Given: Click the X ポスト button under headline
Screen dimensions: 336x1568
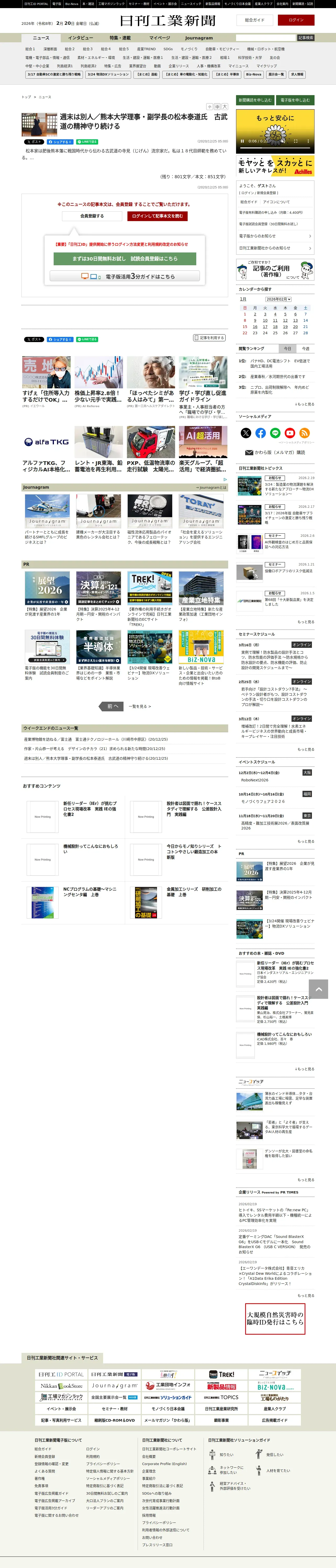Looking at the screenshot, I should 34,142.
